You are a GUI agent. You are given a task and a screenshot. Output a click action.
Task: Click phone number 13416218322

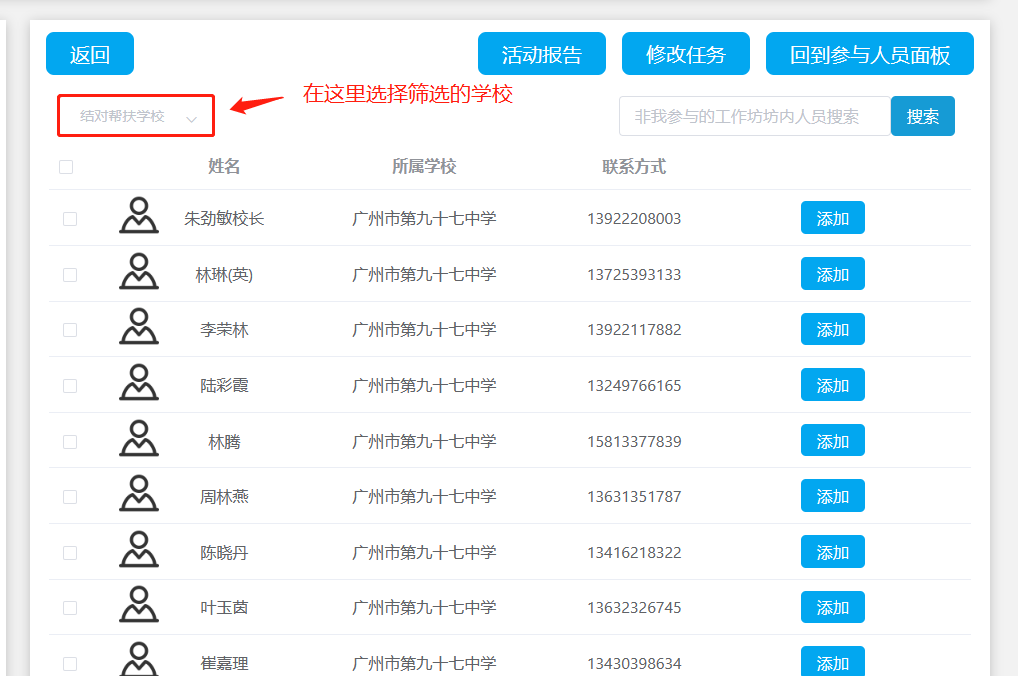click(634, 553)
